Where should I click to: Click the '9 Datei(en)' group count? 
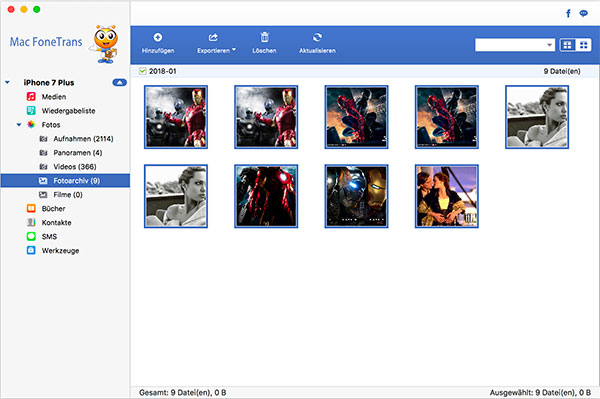click(562, 71)
